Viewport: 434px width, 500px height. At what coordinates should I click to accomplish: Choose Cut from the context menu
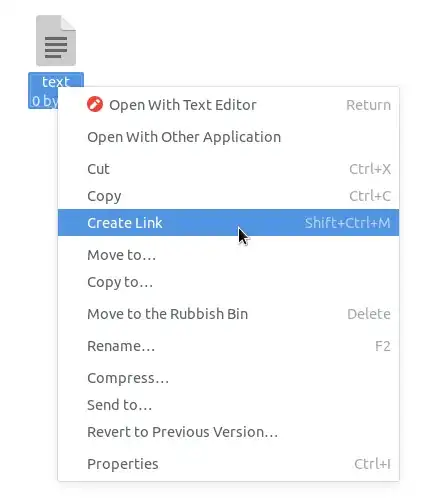(x=228, y=169)
